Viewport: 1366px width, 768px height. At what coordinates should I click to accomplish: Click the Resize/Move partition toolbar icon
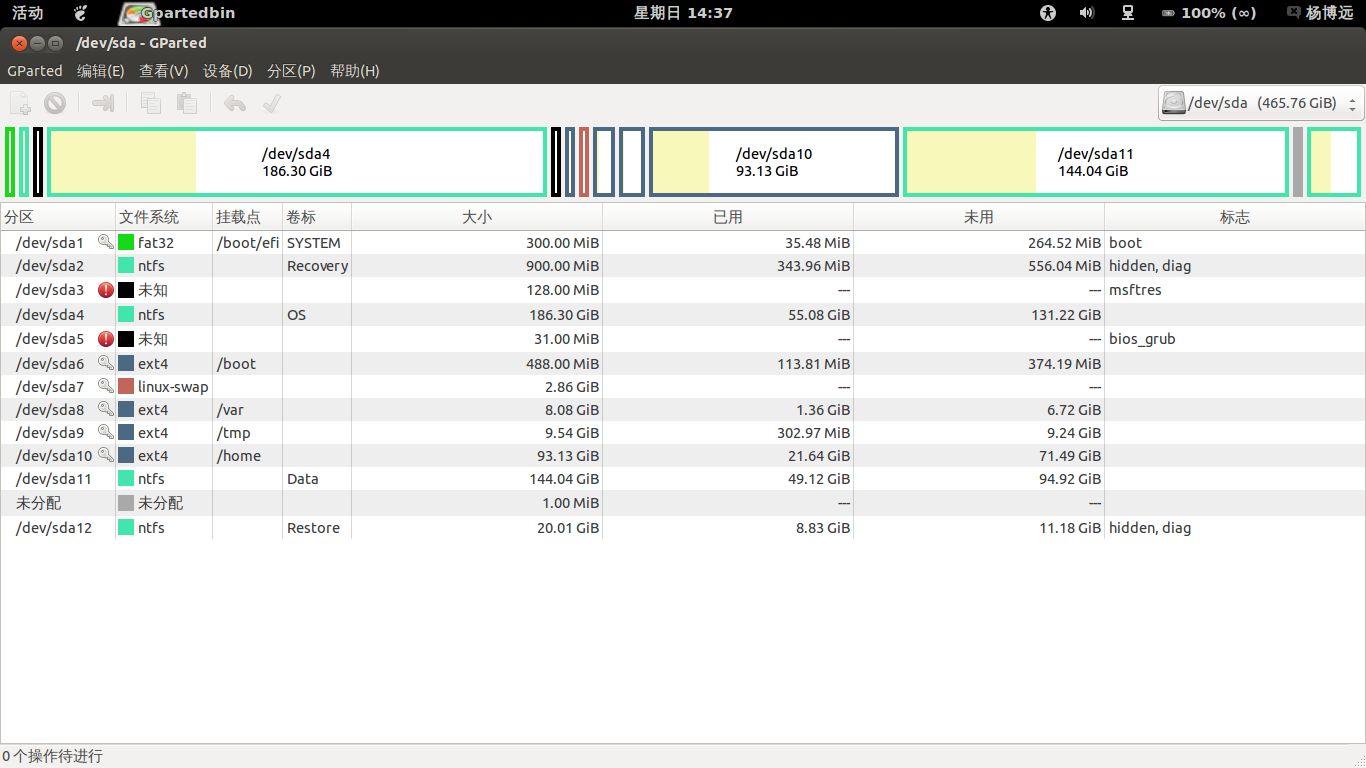click(x=103, y=102)
